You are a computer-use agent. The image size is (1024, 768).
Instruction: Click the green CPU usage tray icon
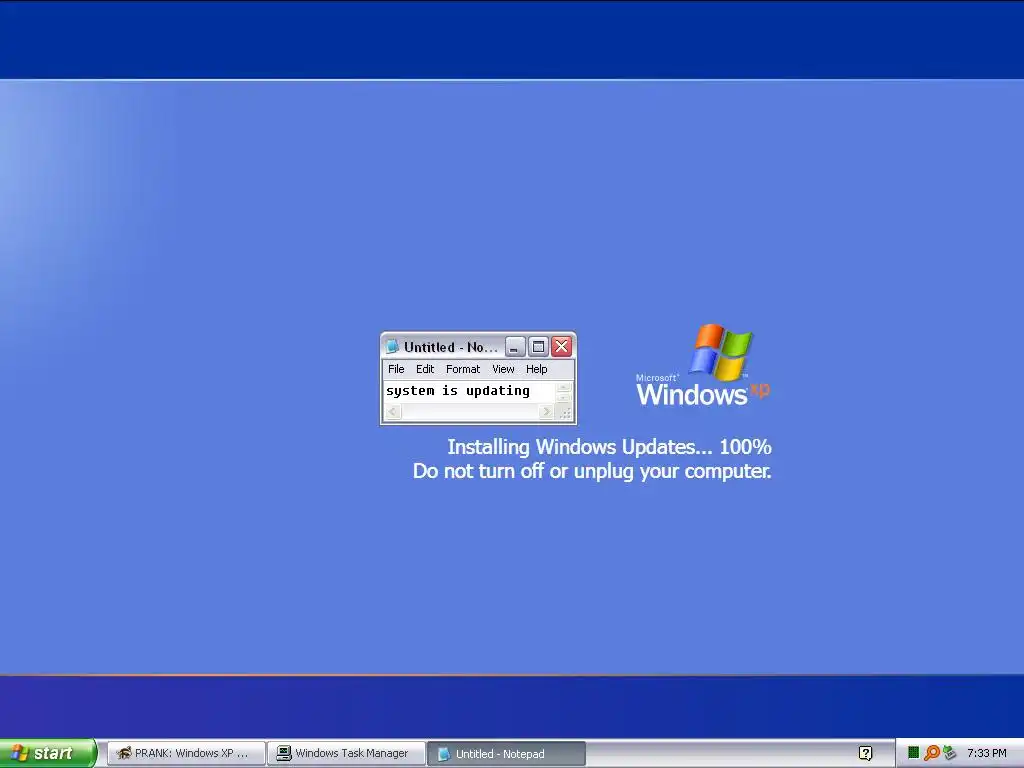coord(914,753)
